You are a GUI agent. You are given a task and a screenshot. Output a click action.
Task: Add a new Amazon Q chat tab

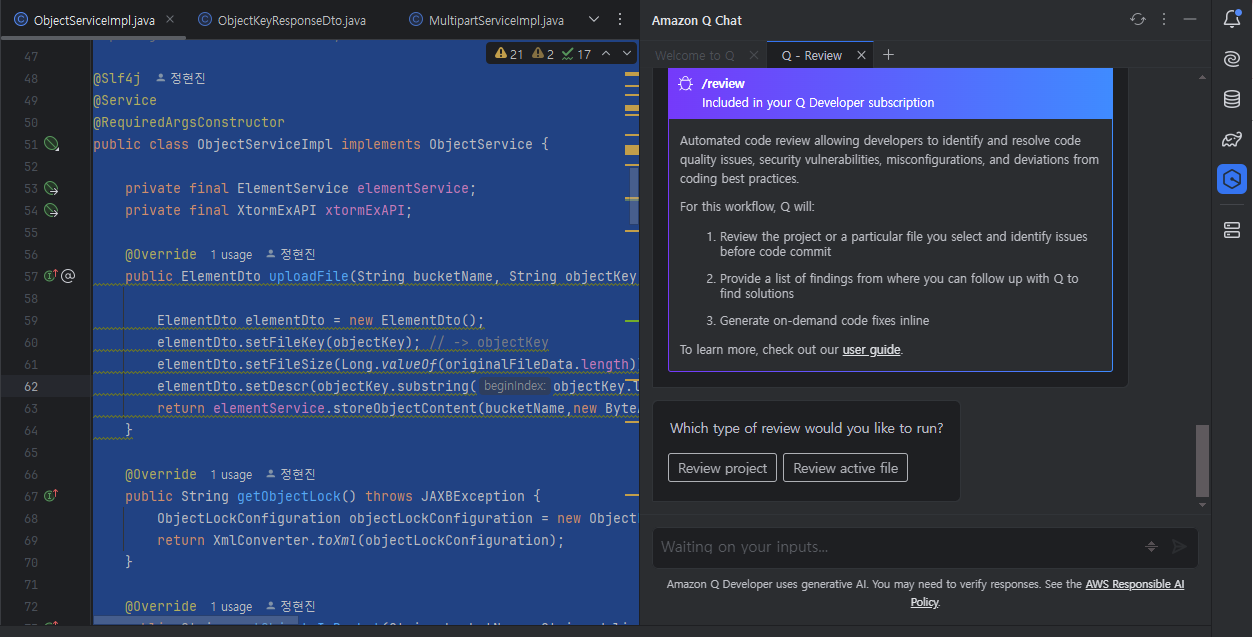[888, 55]
